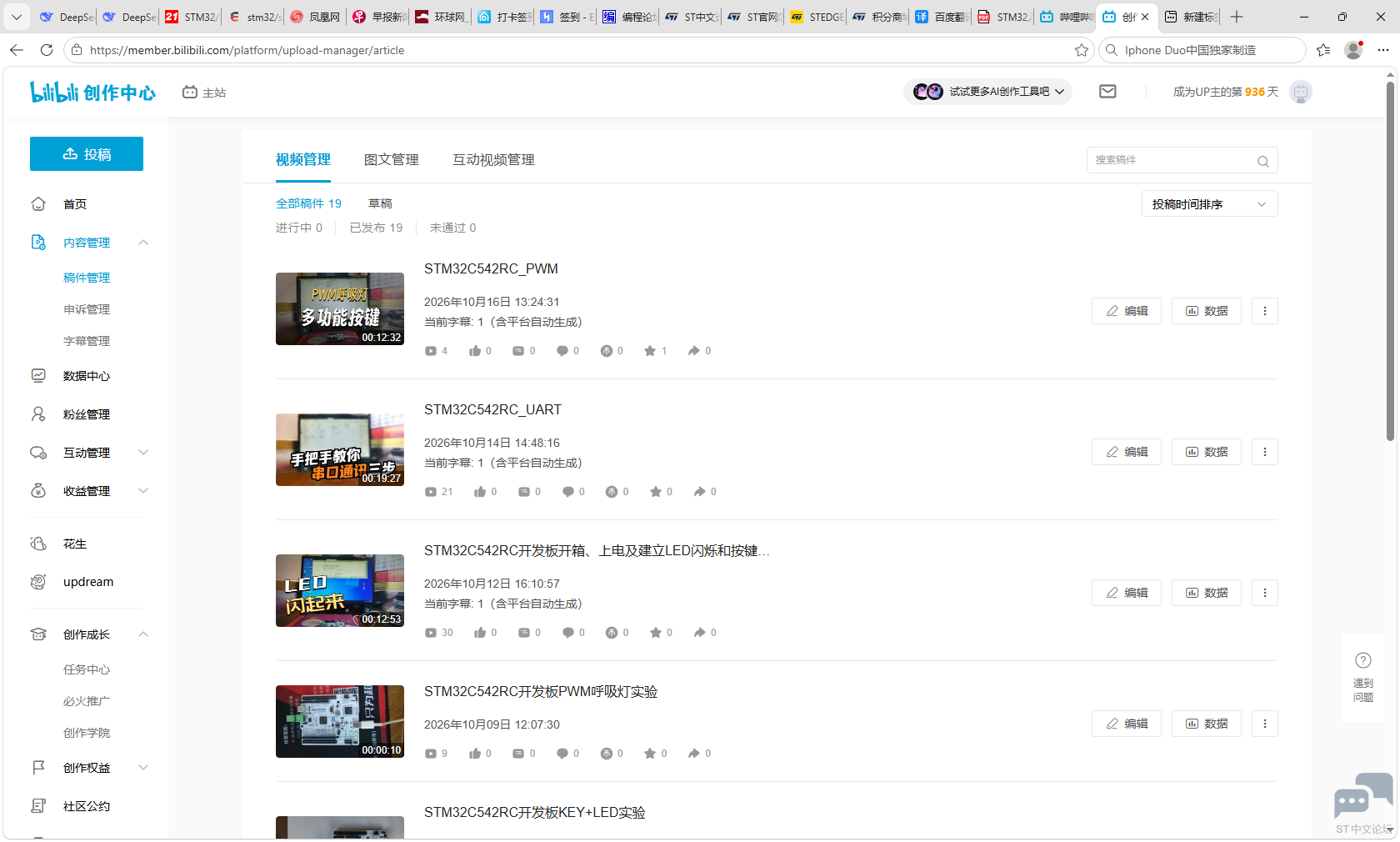
Task: Collapse the 创作成长 sidebar section
Action: [143, 634]
